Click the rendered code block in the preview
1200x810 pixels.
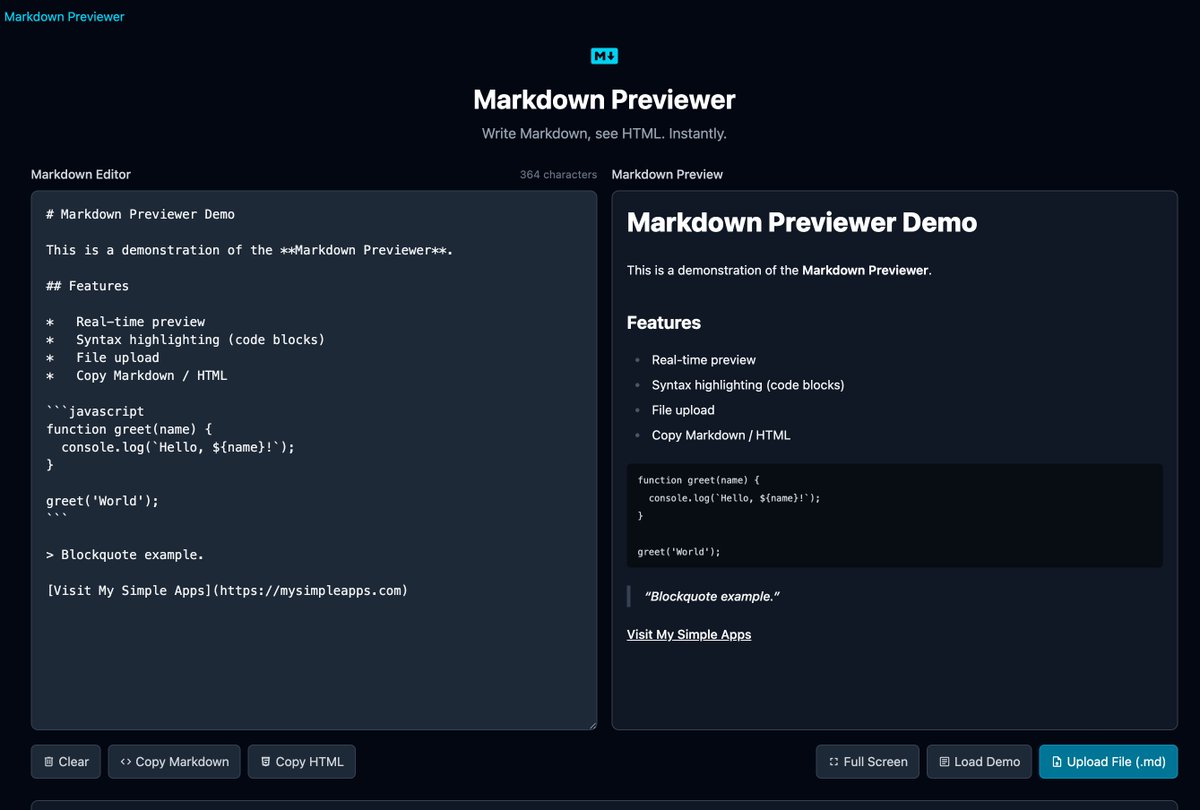point(895,515)
